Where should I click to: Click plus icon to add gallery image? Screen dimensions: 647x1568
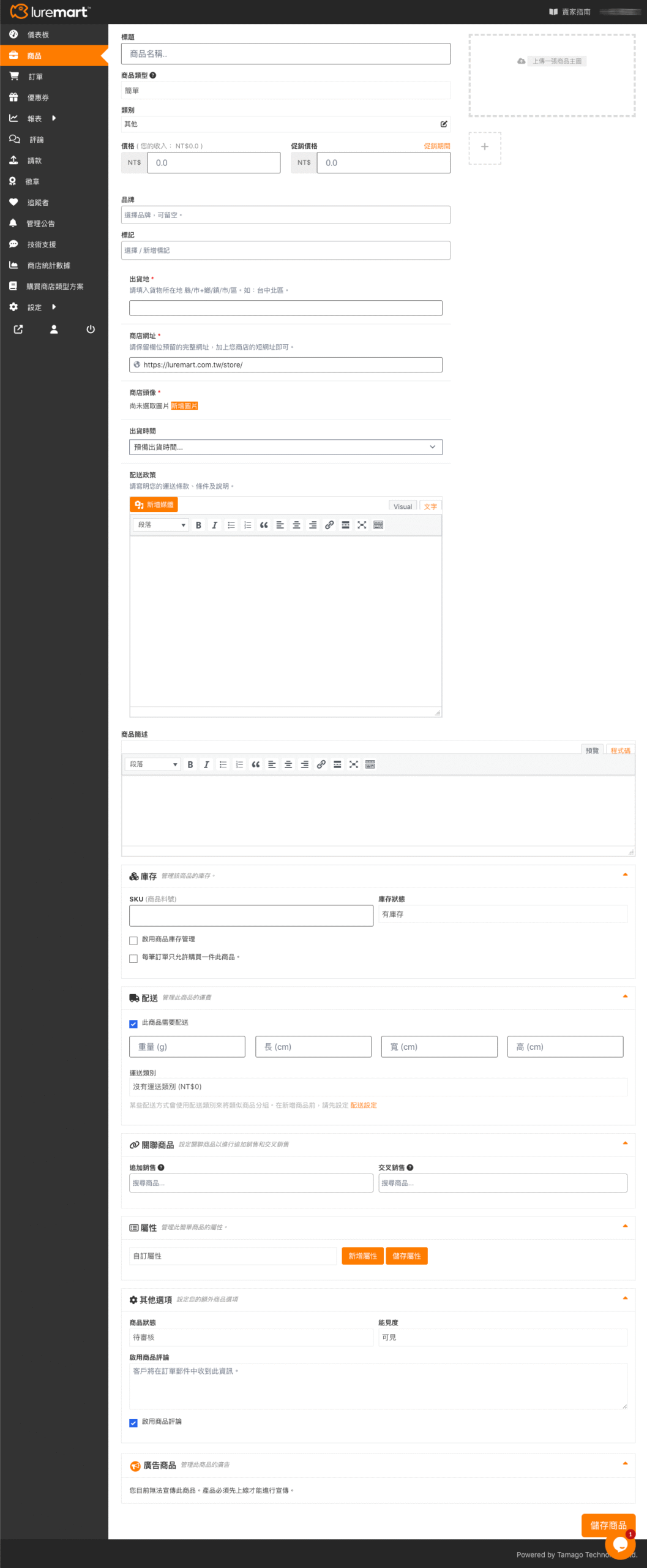tap(485, 148)
